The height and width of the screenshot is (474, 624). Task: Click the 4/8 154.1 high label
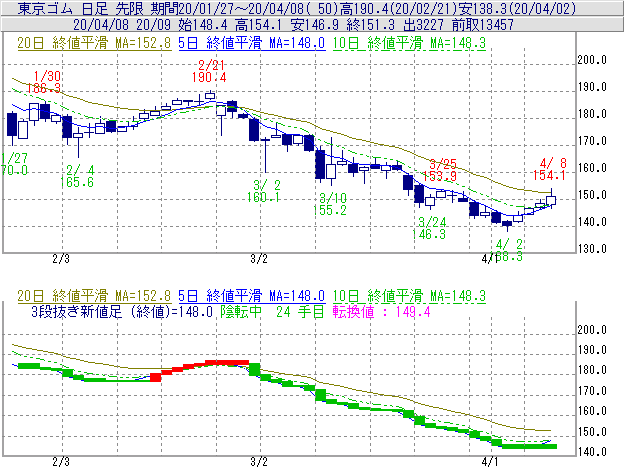tap(550, 169)
